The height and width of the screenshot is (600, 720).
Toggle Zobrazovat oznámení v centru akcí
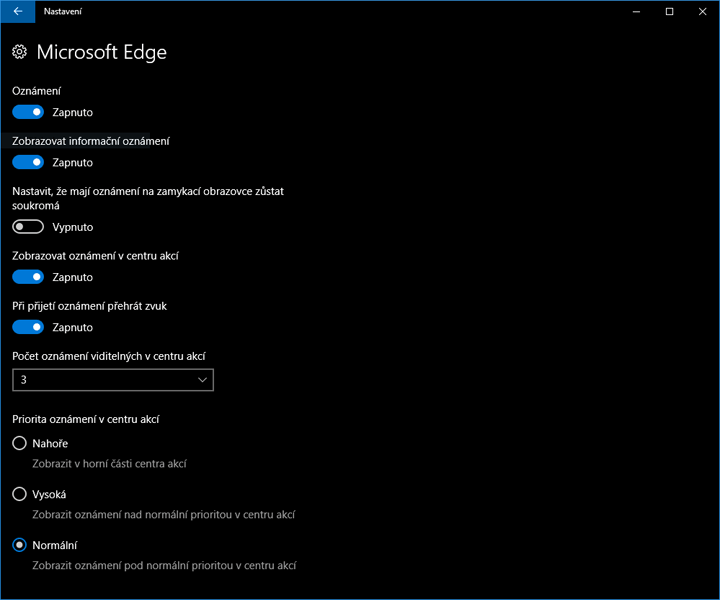coord(28,277)
